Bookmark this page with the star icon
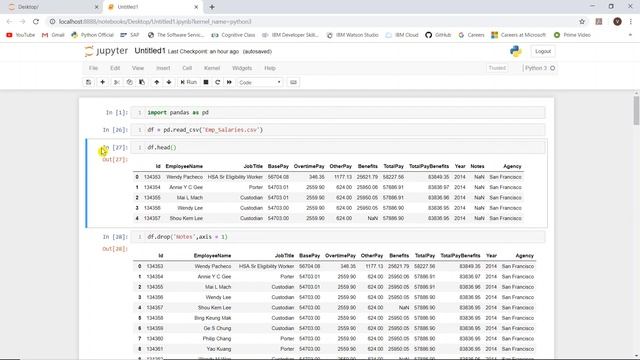The height and width of the screenshot is (360, 640). (x=582, y=22)
